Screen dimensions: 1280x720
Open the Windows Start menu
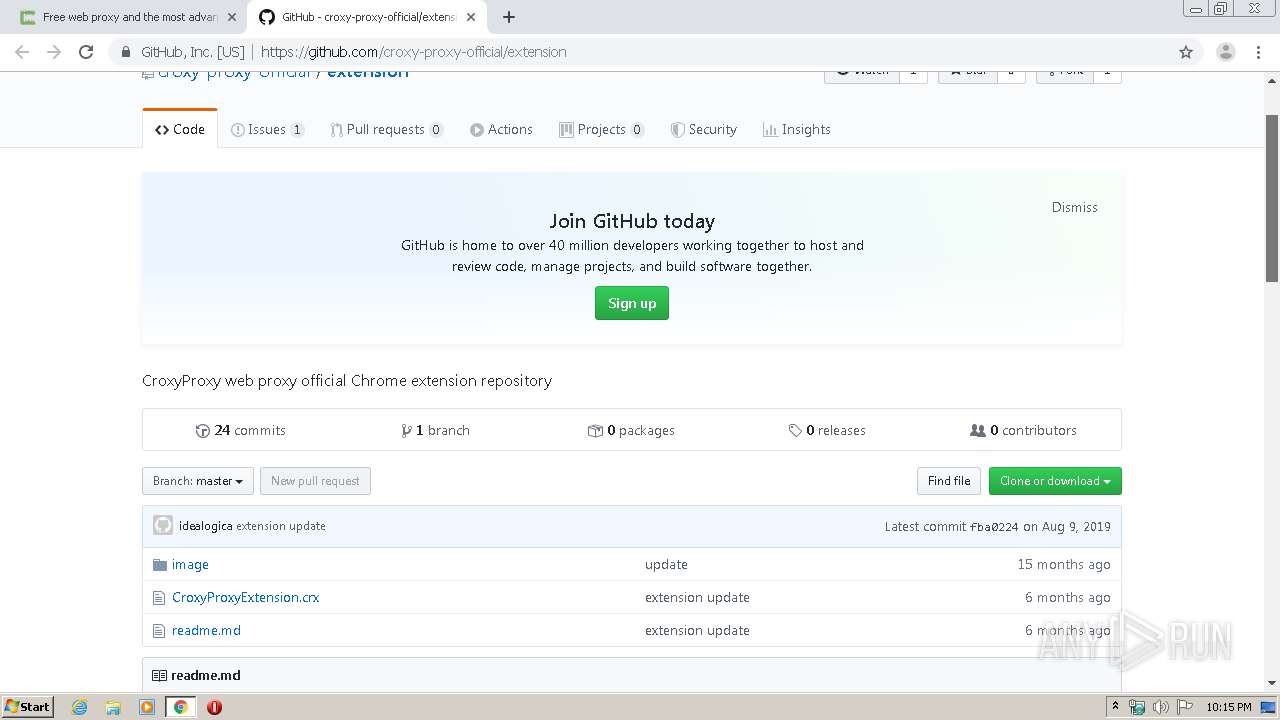(28, 706)
